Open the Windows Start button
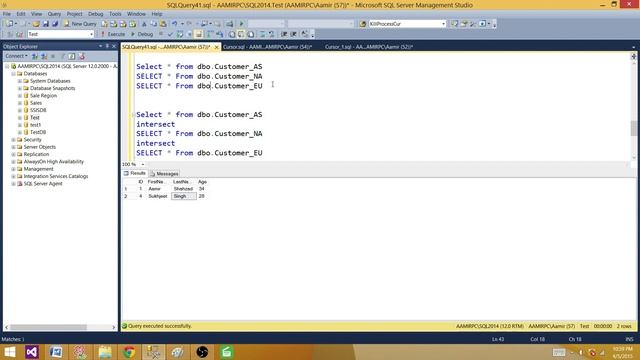This screenshot has width=640, height=360. (x=9, y=352)
